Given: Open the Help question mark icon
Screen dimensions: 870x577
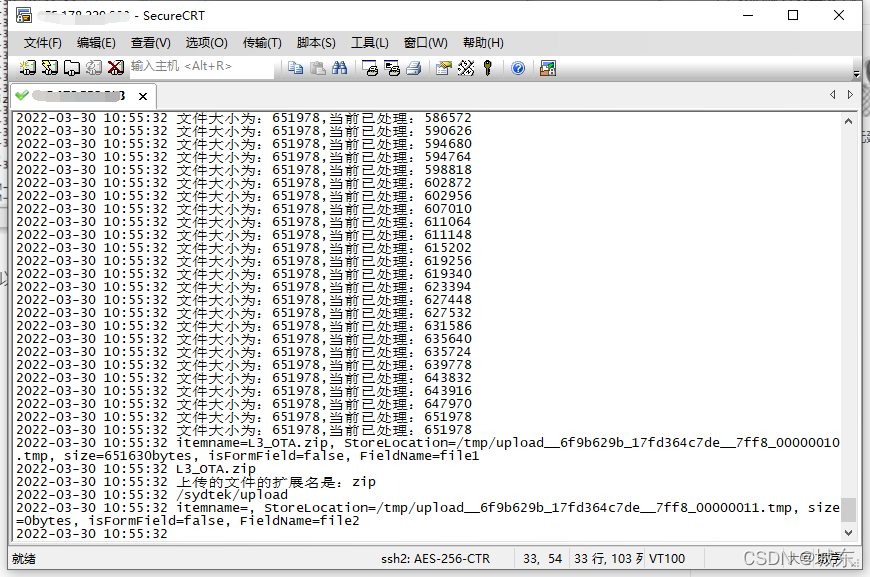Looking at the screenshot, I should point(518,68).
